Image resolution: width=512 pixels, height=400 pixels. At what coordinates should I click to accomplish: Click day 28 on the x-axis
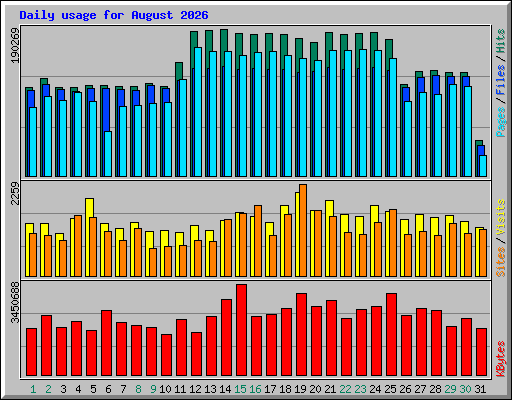pyautogui.click(x=435, y=389)
